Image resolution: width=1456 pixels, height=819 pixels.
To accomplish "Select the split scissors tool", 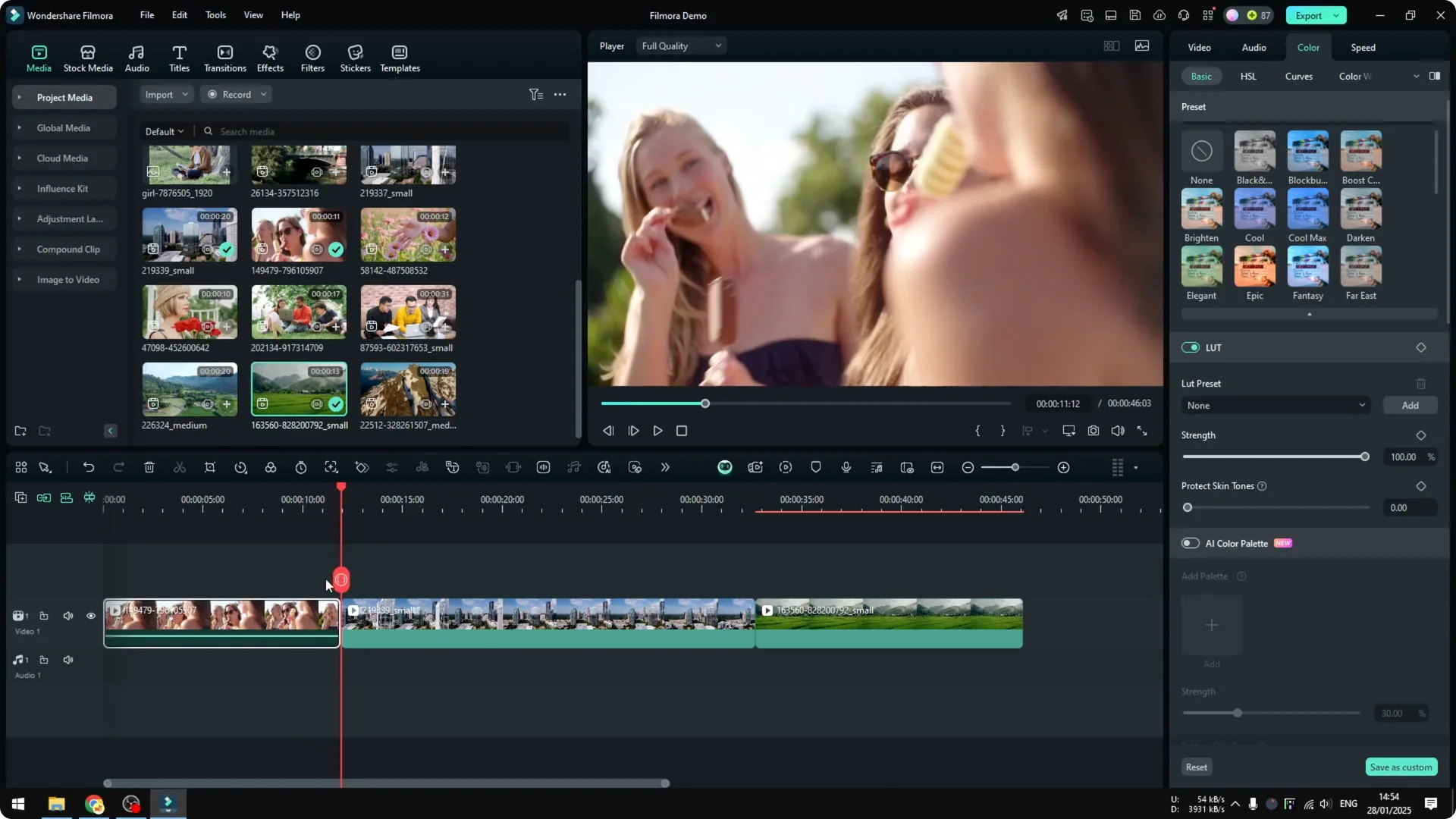I will click(180, 467).
